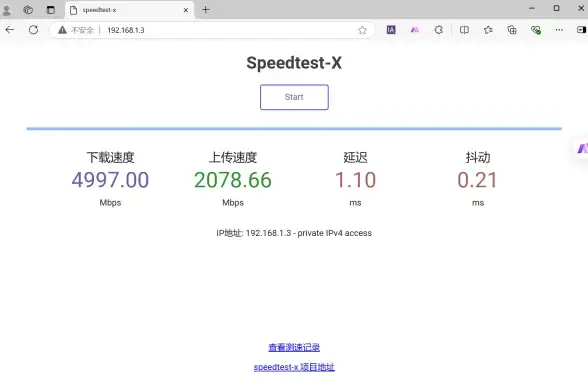Click the blue progress bar line

click(x=294, y=129)
